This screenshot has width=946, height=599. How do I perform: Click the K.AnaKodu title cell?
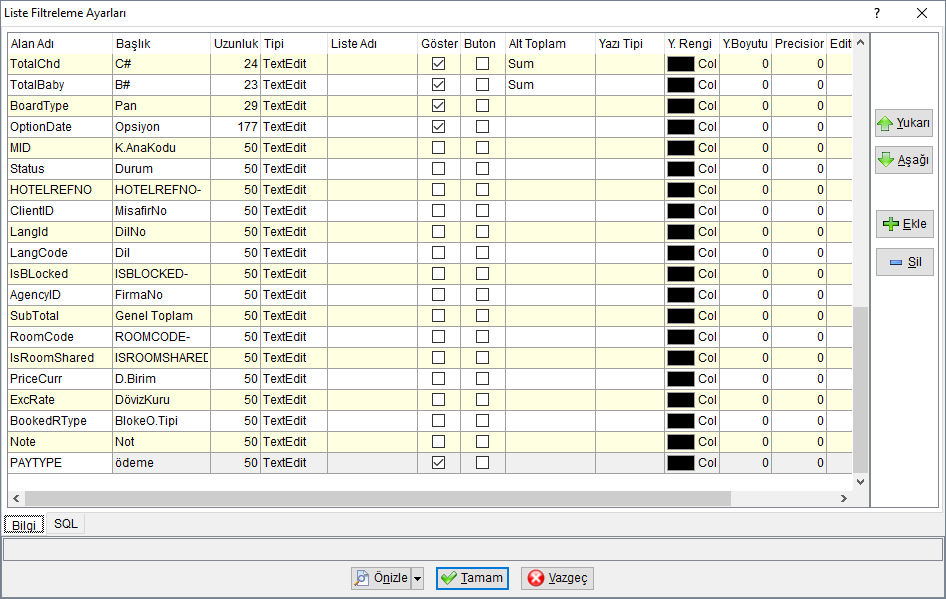tap(161, 148)
